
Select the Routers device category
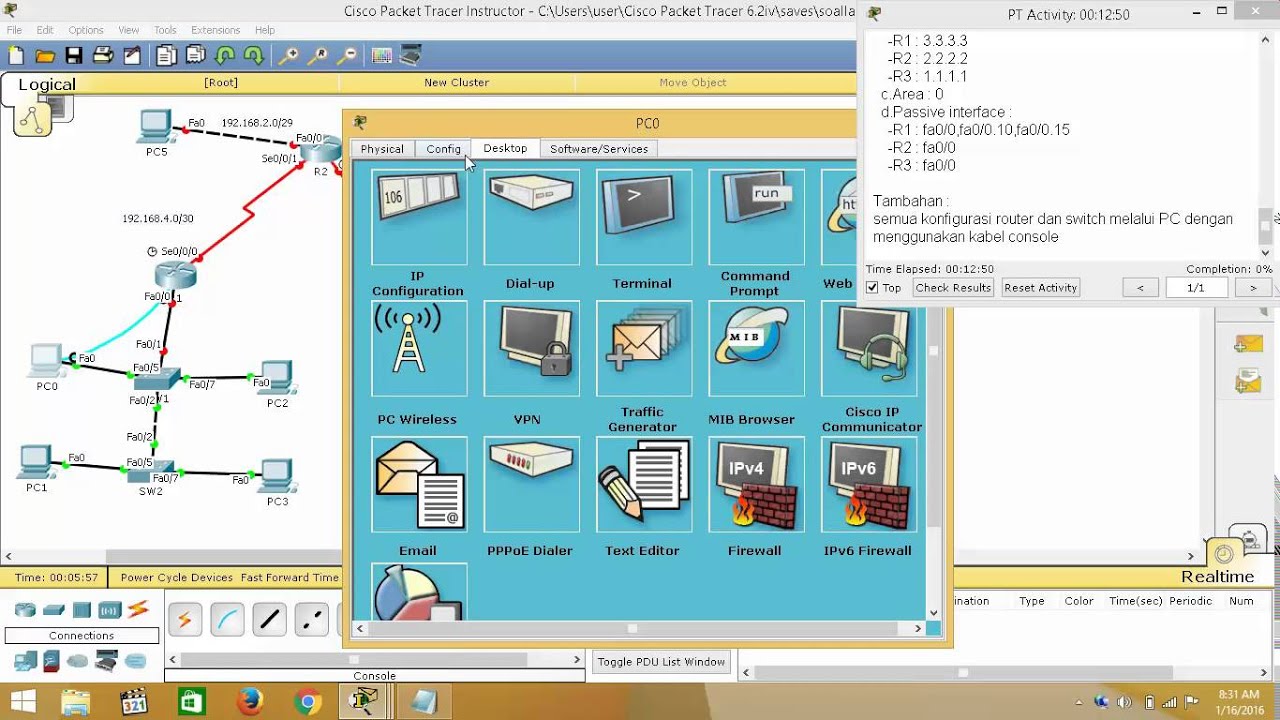coord(25,610)
